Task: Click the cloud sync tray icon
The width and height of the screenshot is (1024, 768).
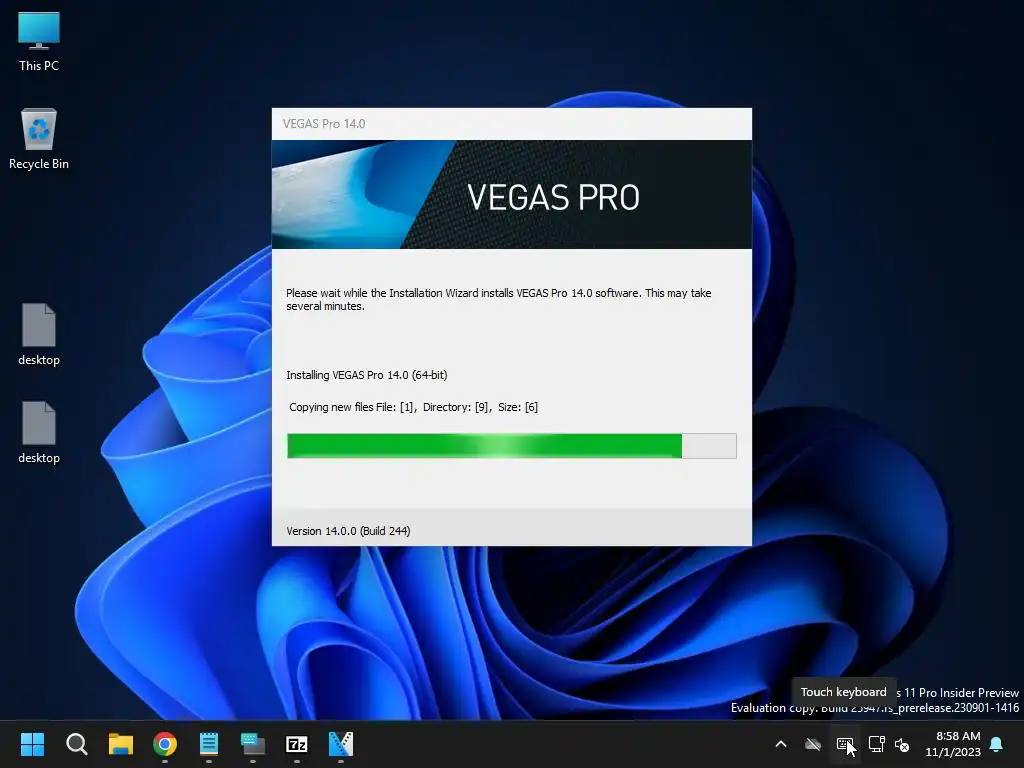Action: [812, 744]
